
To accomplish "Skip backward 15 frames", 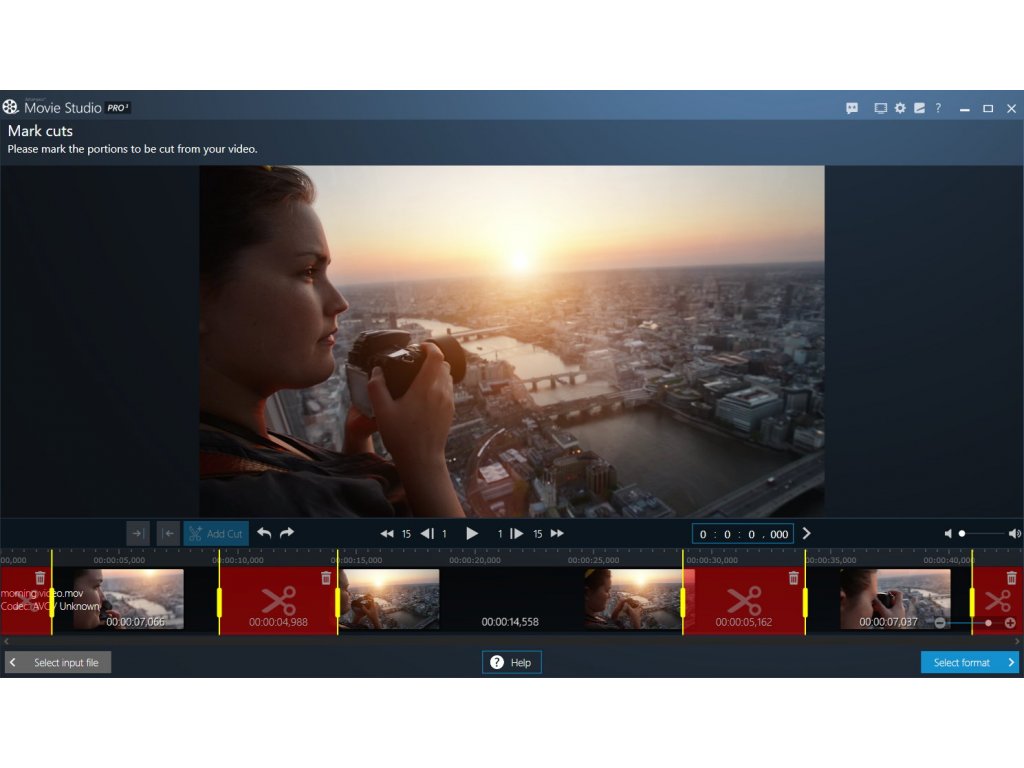I will (388, 534).
